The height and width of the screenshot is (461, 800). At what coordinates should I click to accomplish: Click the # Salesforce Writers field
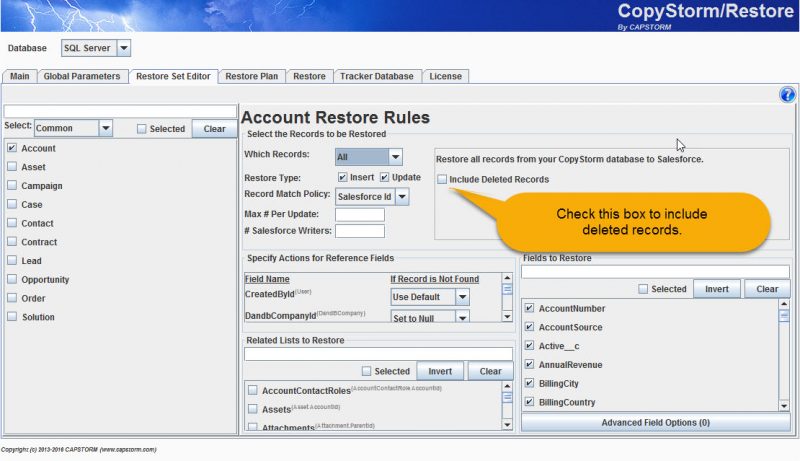click(x=360, y=231)
